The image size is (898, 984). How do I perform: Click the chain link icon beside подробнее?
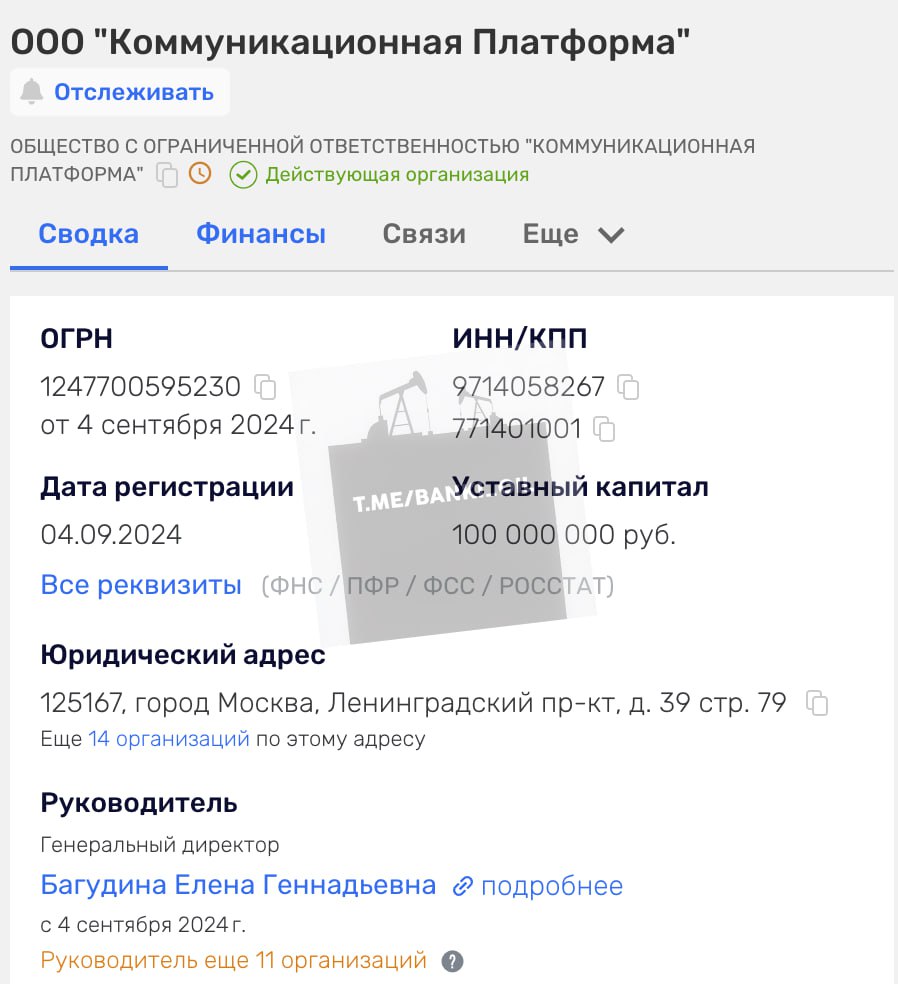pyautogui.click(x=462, y=886)
